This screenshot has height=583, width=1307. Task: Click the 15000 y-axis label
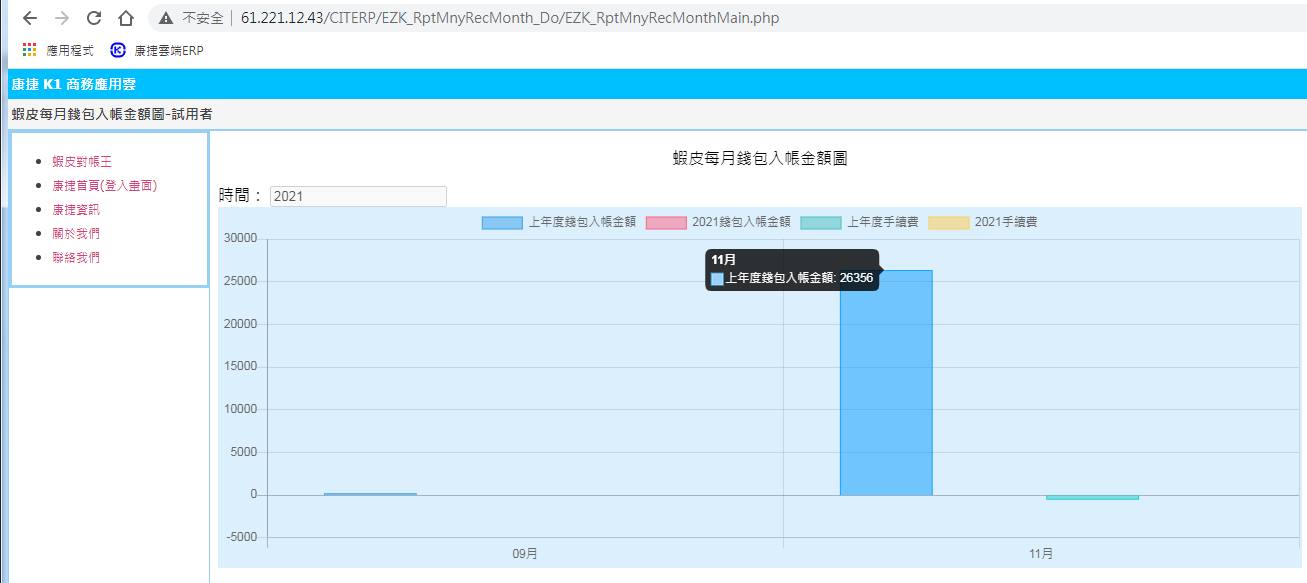pyautogui.click(x=240, y=366)
